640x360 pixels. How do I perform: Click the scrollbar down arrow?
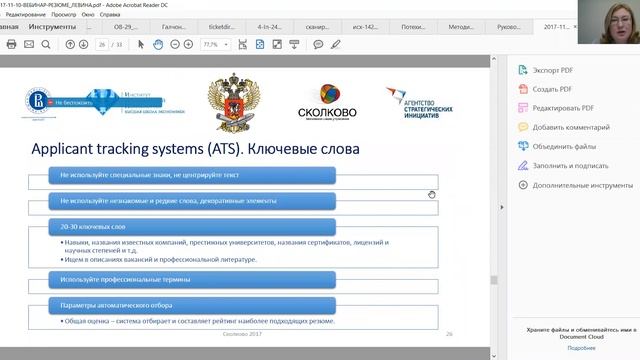click(x=494, y=356)
